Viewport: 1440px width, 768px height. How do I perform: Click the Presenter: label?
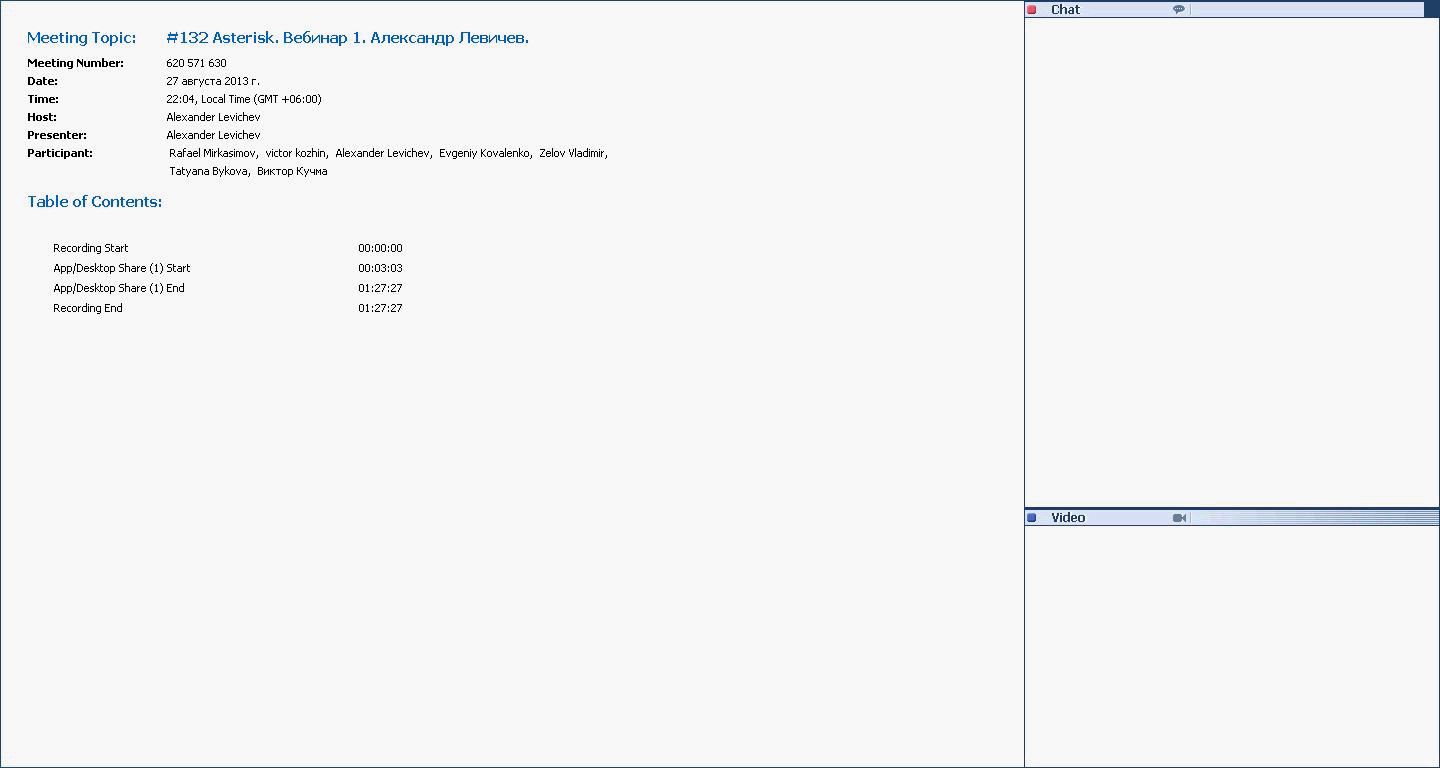click(x=57, y=135)
